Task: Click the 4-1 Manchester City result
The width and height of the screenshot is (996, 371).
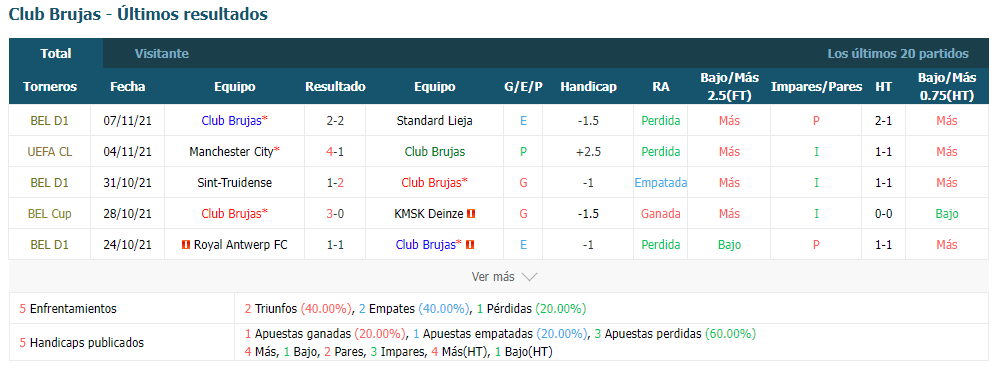Action: (x=335, y=152)
